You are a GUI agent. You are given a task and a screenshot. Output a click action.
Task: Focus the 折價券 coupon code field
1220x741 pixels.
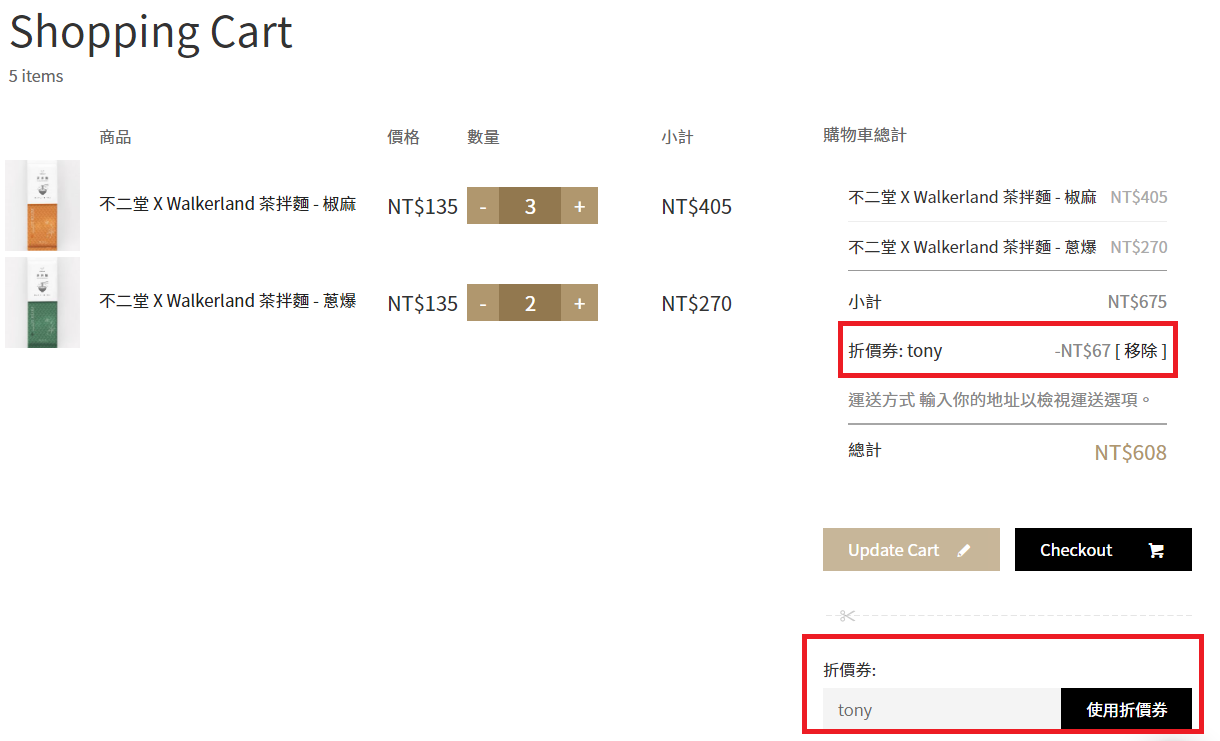click(941, 710)
